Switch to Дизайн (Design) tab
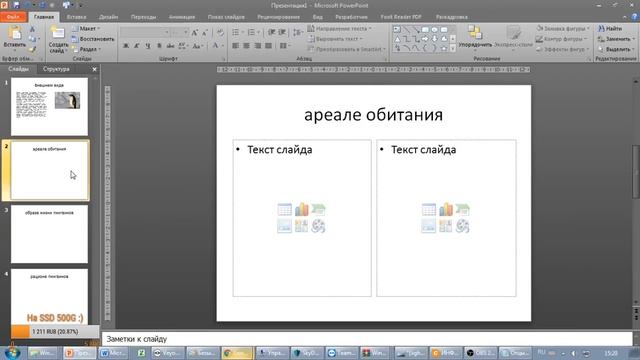Image resolution: width=640 pixels, height=360 pixels. pos(108,17)
